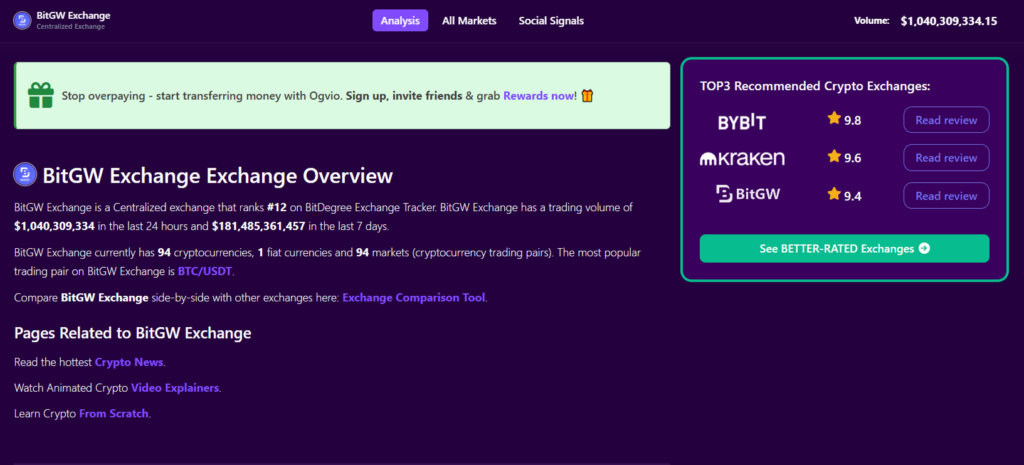Click the green gift box icon
Viewport: 1024px width, 465px height.
pyautogui.click(x=40, y=96)
